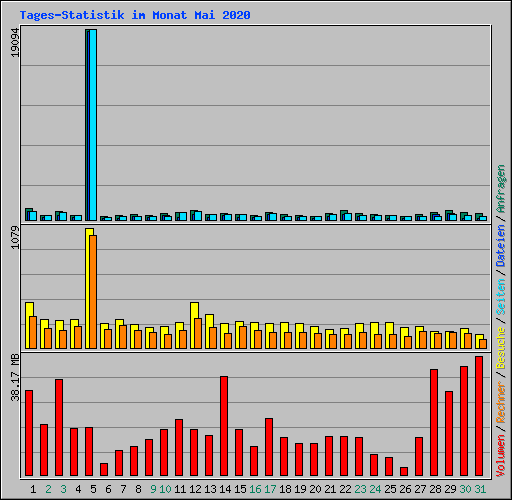Click the 38.17 MB axis value
Screen dimensions: 512x500
click(15, 378)
